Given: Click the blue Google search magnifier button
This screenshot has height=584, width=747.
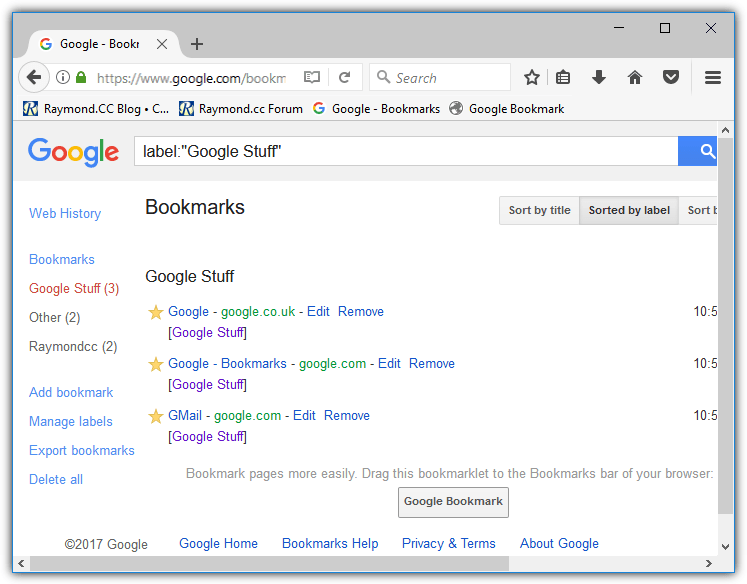Looking at the screenshot, I should (697, 151).
